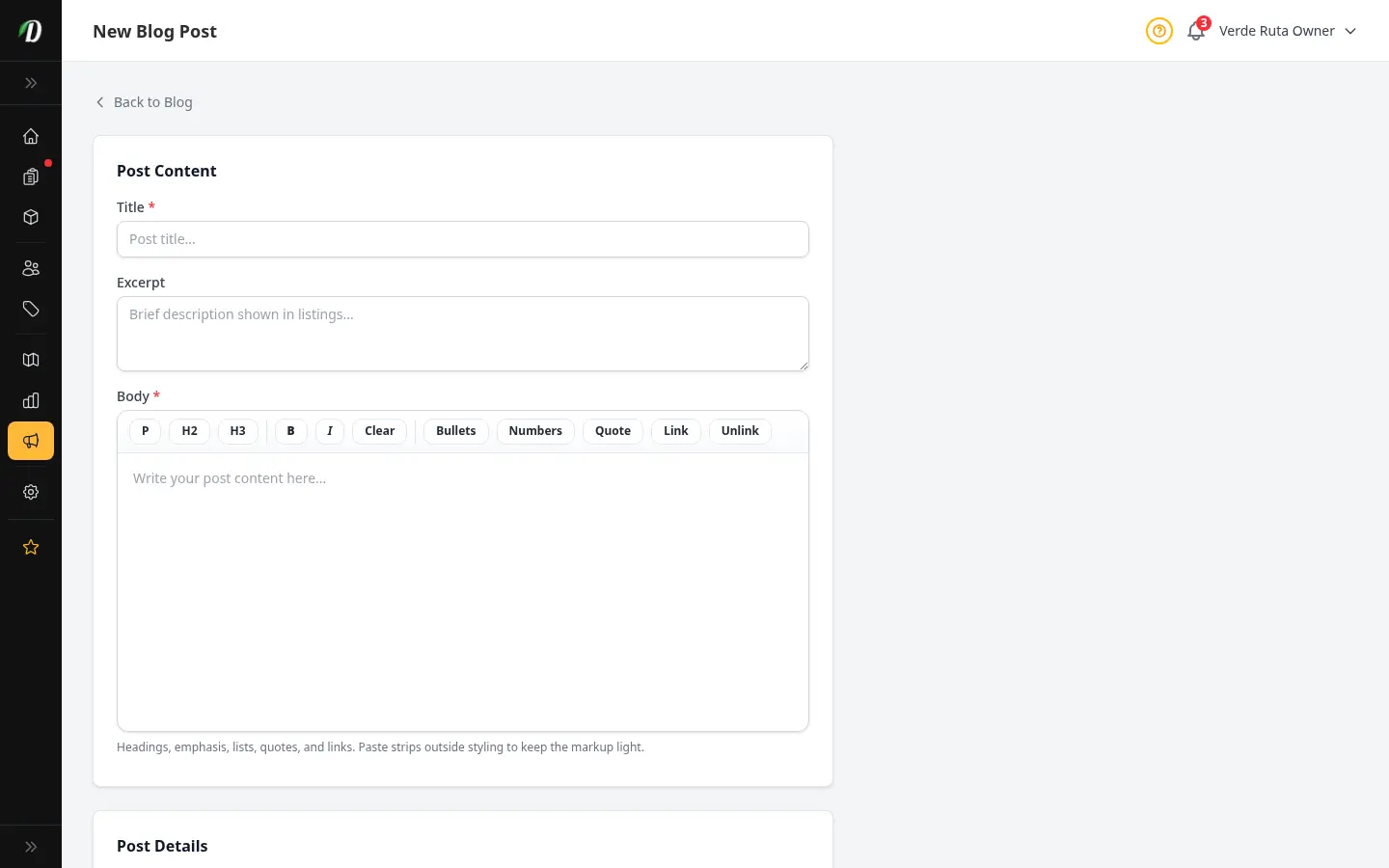Open the Home dashboard icon
Viewport: 1389px width, 868px height.
pos(31,136)
